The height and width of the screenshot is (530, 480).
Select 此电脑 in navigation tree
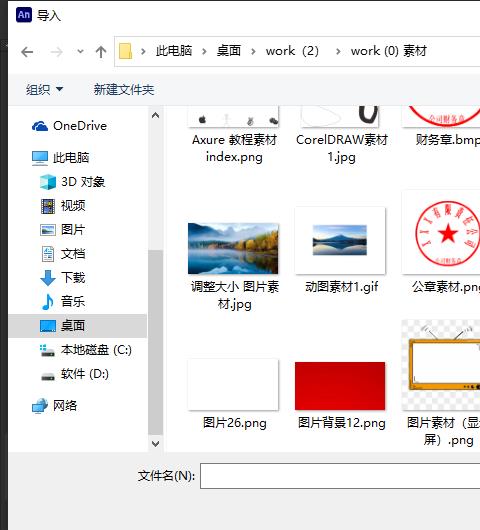[x=71, y=158]
